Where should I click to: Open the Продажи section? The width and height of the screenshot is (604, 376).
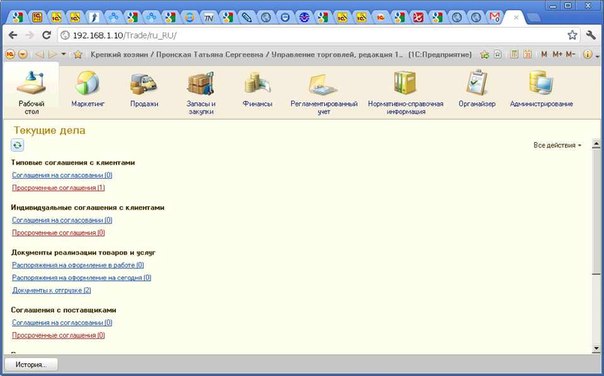[x=144, y=89]
